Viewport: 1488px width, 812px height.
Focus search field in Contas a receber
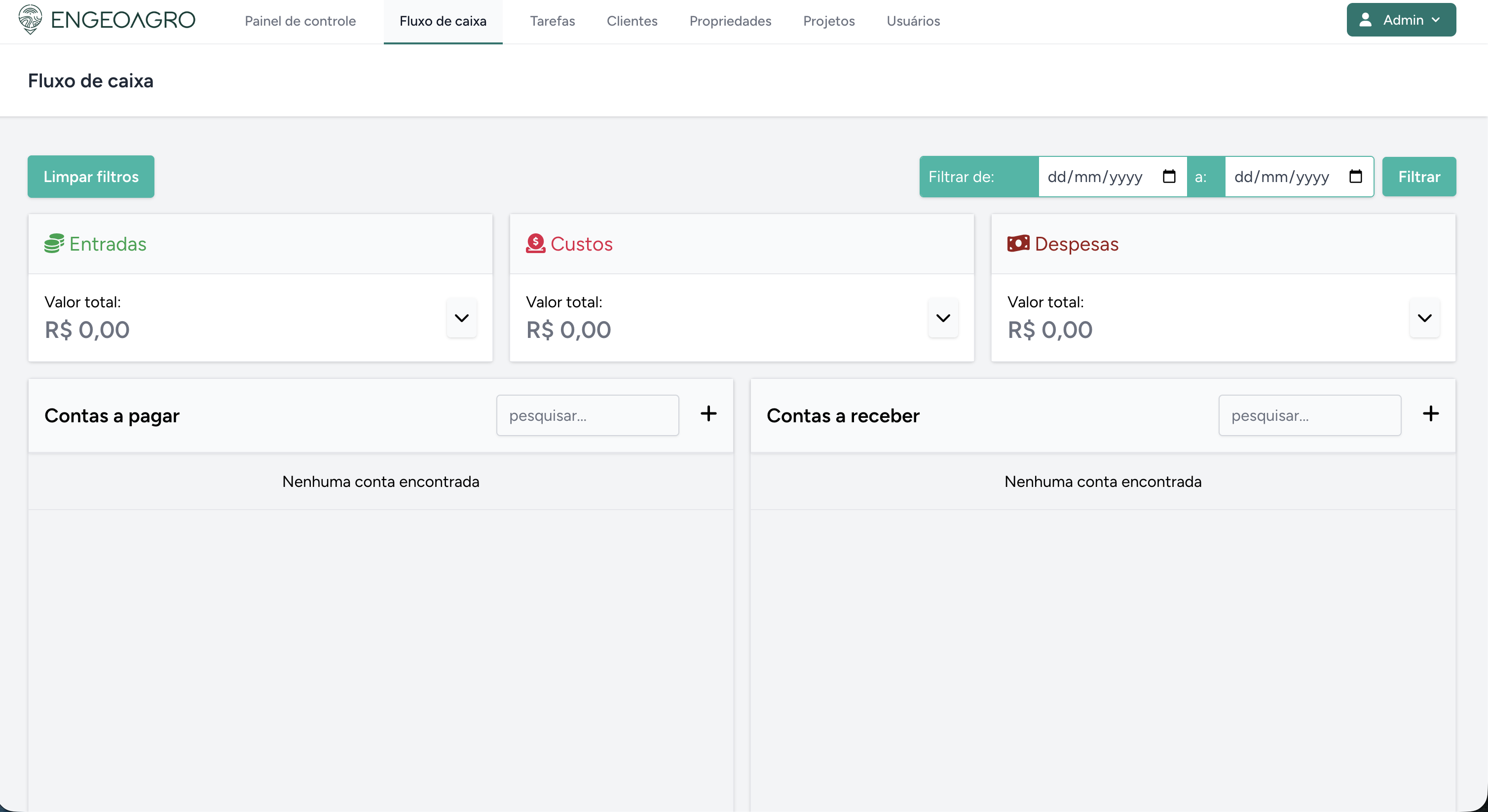pos(1309,415)
